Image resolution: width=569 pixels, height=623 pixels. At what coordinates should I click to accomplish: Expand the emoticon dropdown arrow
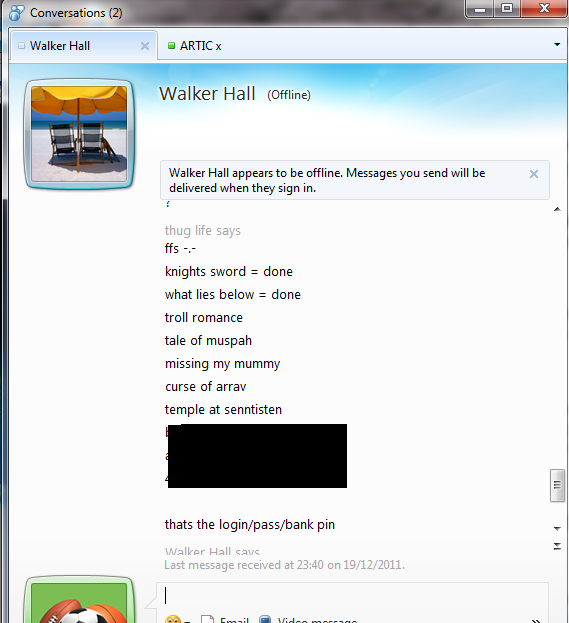click(187, 621)
